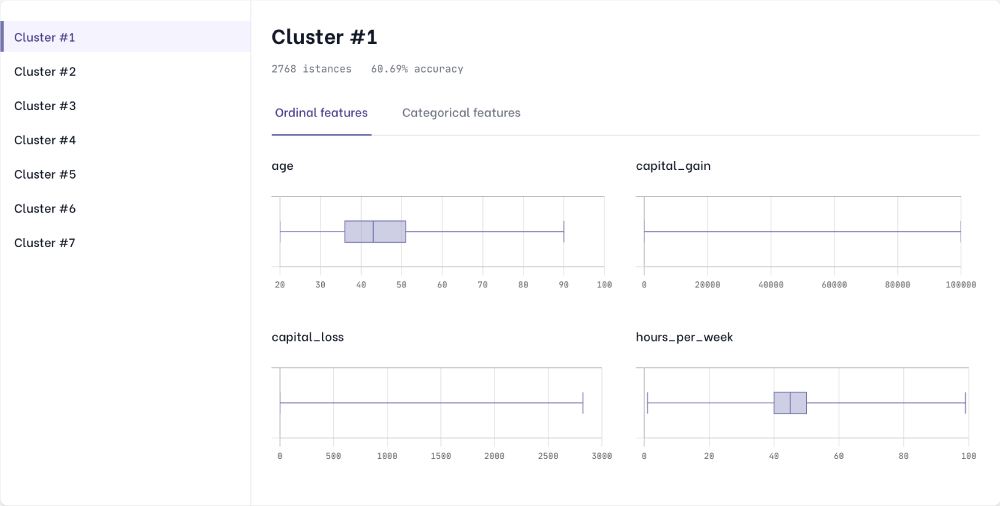
Task: Show details for Cluster #4
Action: click(x=45, y=140)
